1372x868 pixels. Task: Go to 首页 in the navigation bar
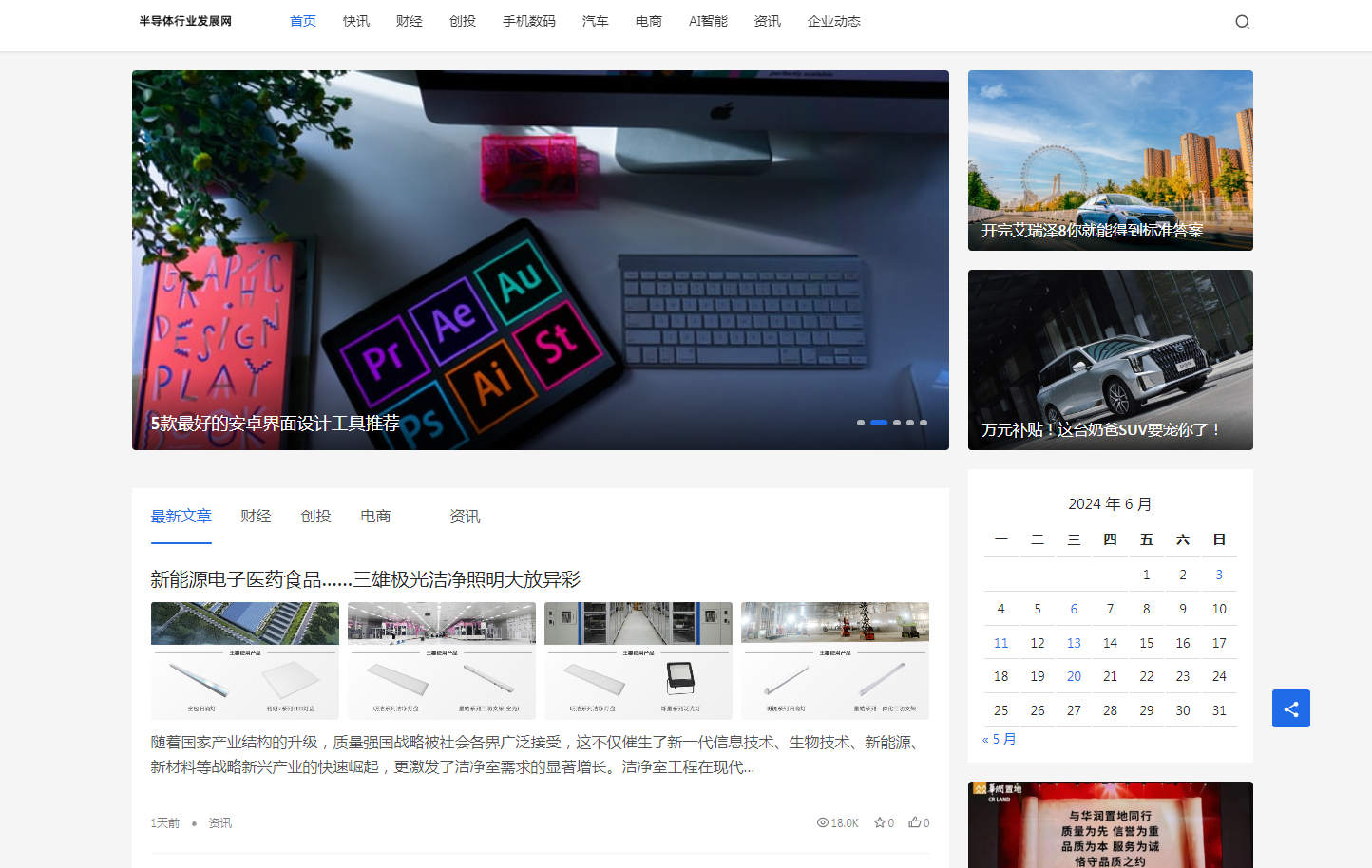click(x=303, y=21)
